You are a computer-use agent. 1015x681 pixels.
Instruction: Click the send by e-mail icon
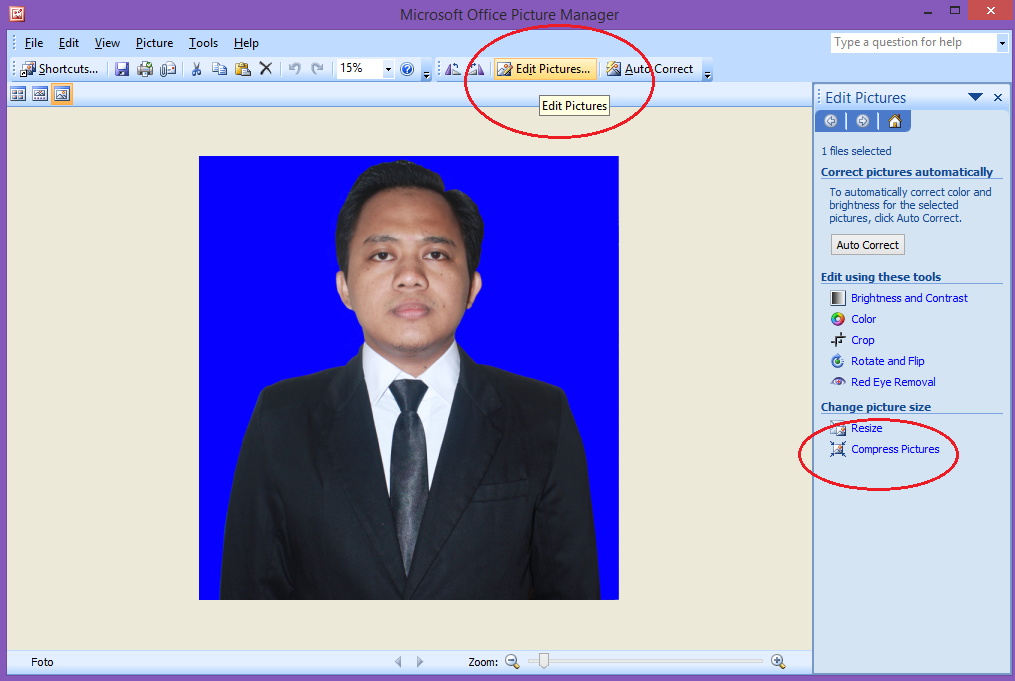coord(168,69)
